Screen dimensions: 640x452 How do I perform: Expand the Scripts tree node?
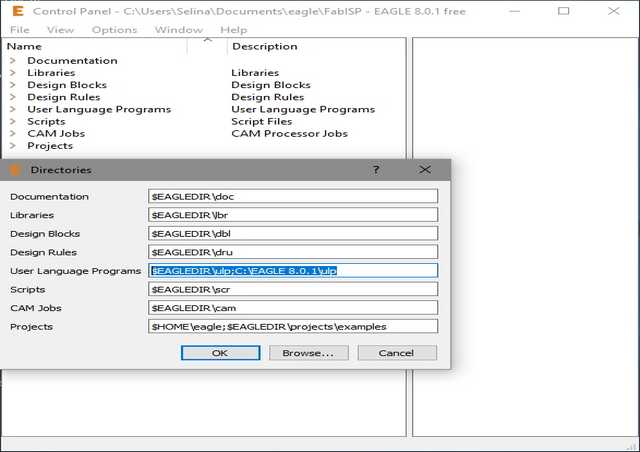click(13, 121)
